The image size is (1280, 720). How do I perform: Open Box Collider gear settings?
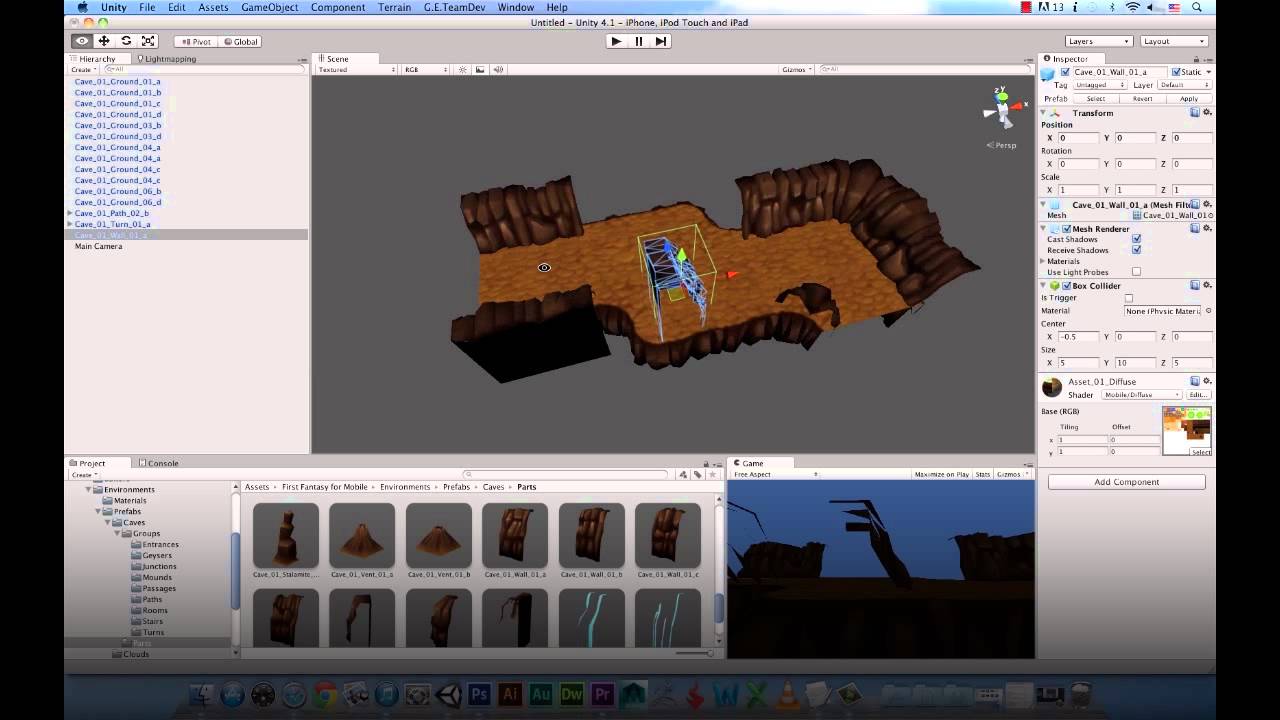coord(1207,285)
